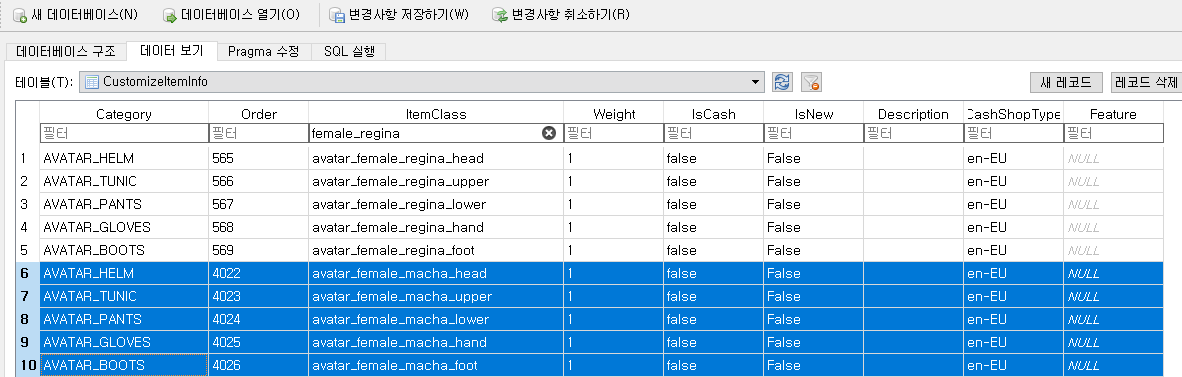Focus the Weight filter field
The width and height of the screenshot is (1182, 377).
click(x=614, y=133)
